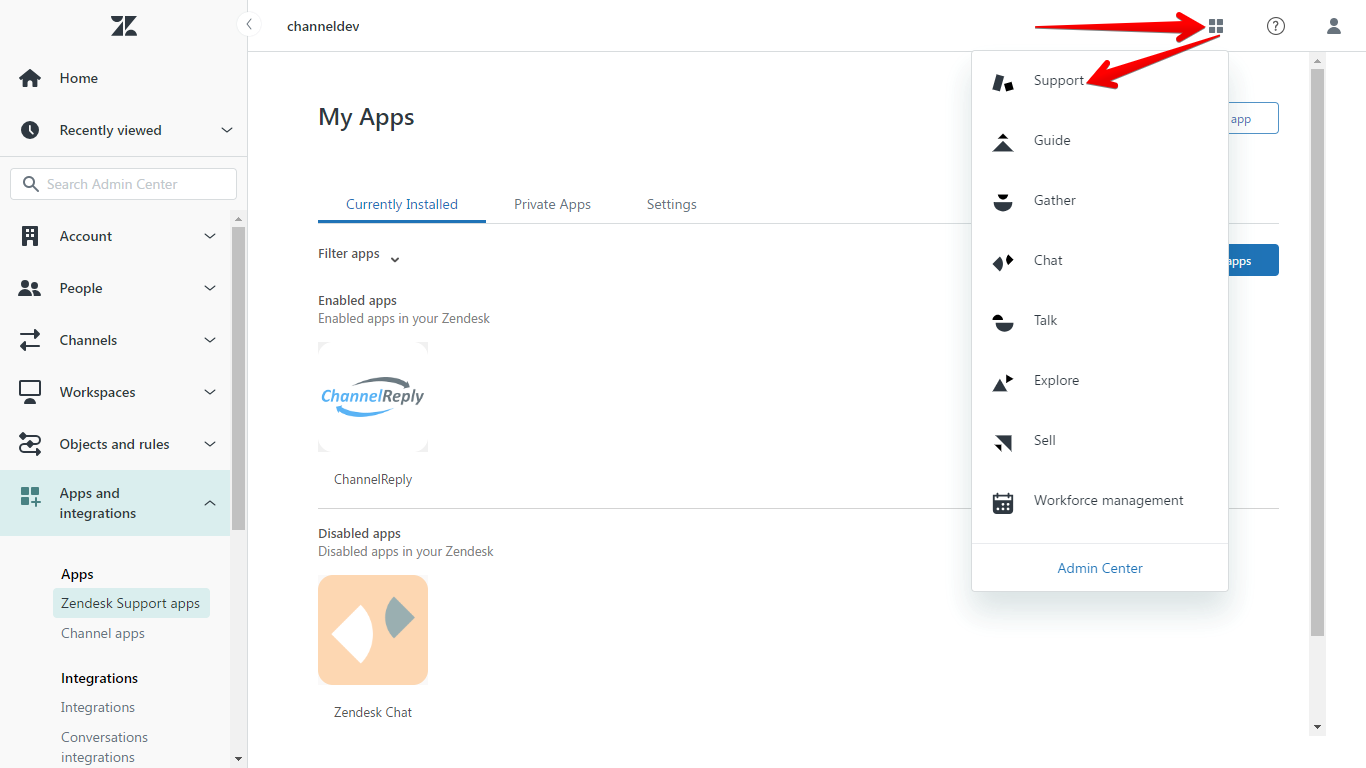The width and height of the screenshot is (1366, 768).
Task: Click the Chat product icon
Action: [x=1003, y=262]
